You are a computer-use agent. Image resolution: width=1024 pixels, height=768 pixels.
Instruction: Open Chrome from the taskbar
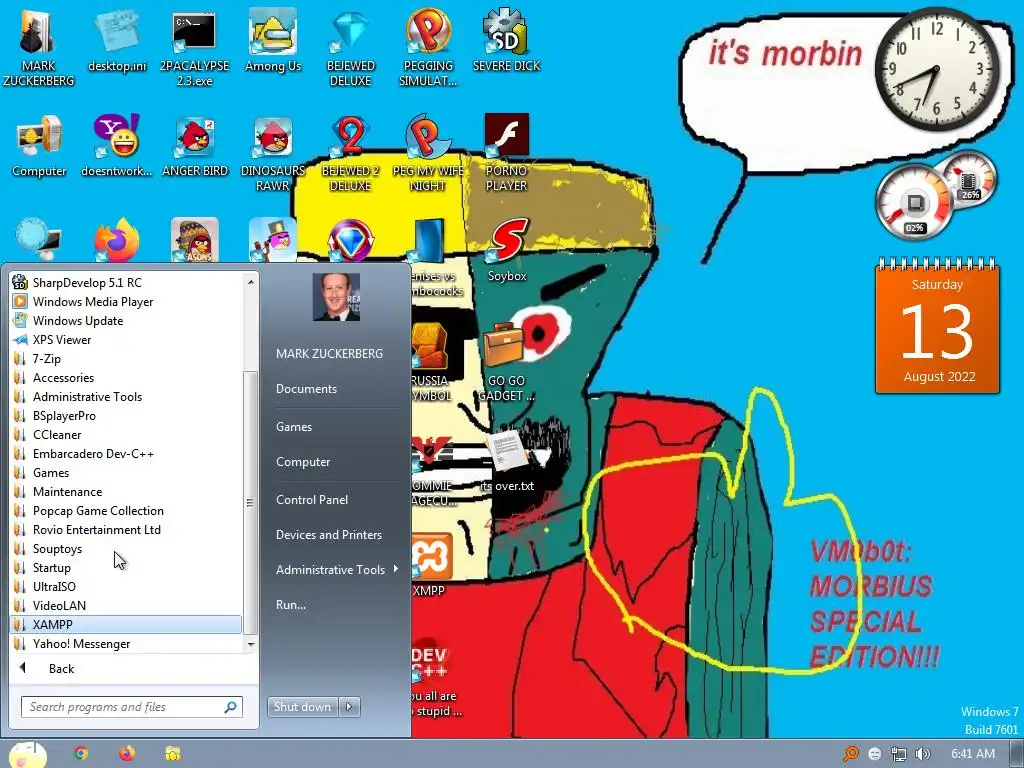81,754
